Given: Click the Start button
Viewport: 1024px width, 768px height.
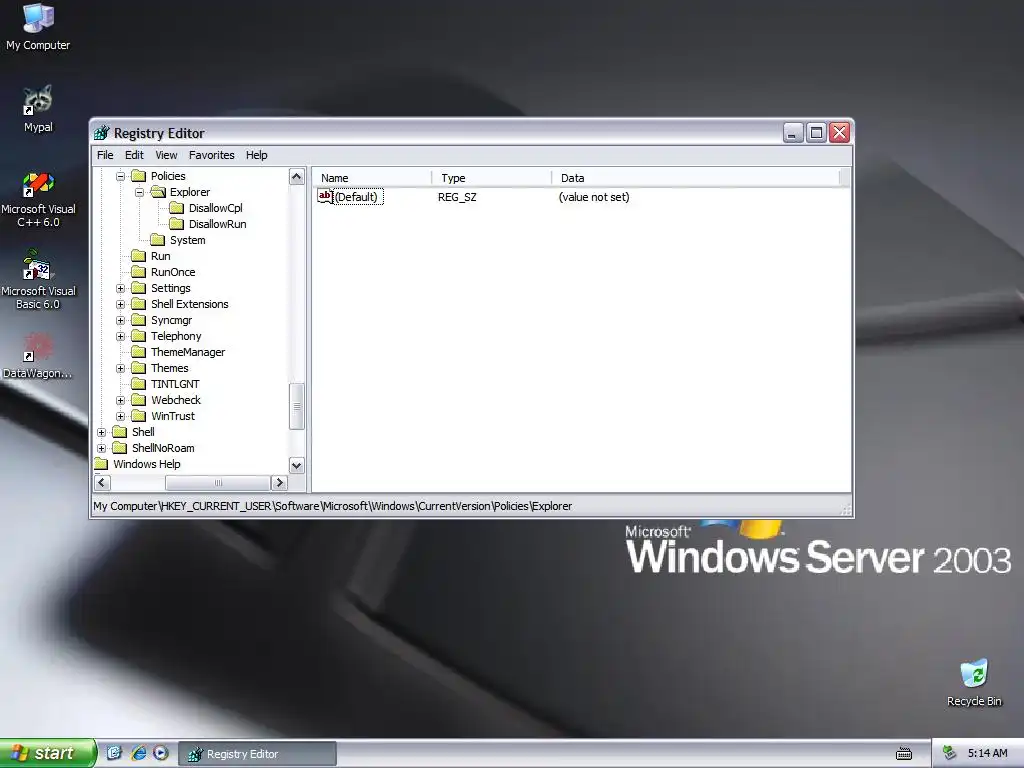Looking at the screenshot, I should 48,753.
